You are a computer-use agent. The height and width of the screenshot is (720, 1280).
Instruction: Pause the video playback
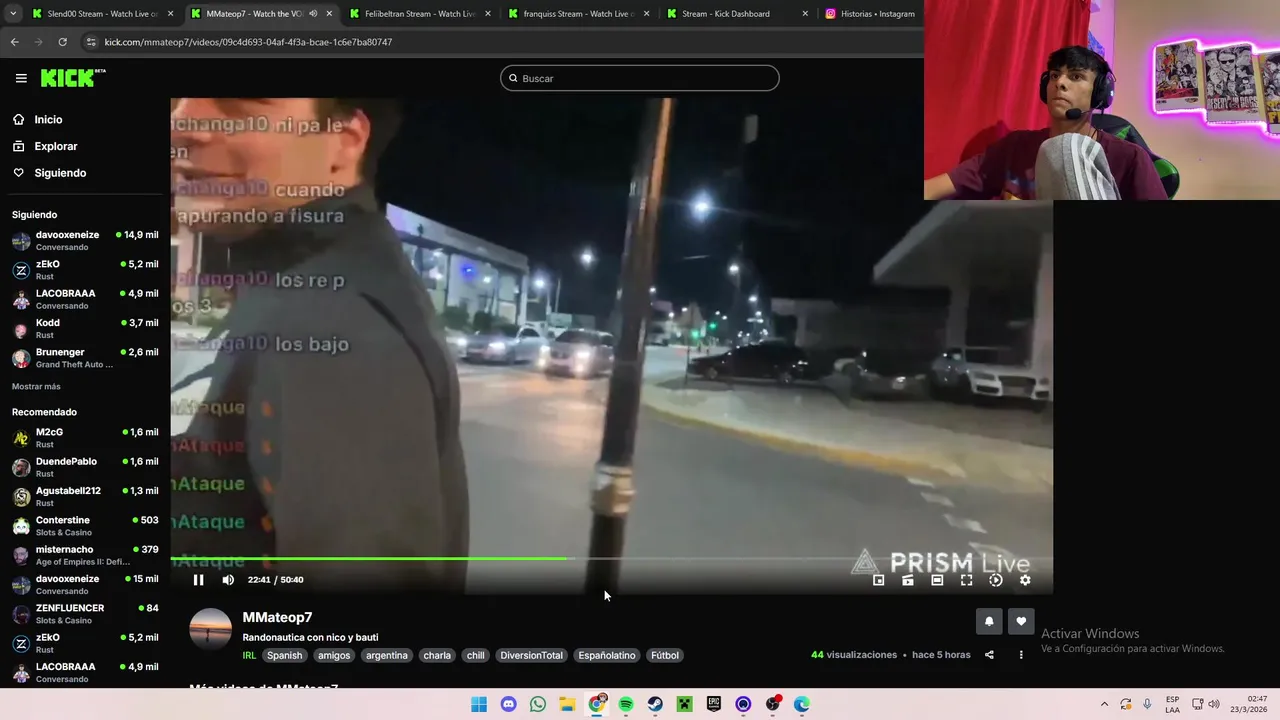coord(198,580)
